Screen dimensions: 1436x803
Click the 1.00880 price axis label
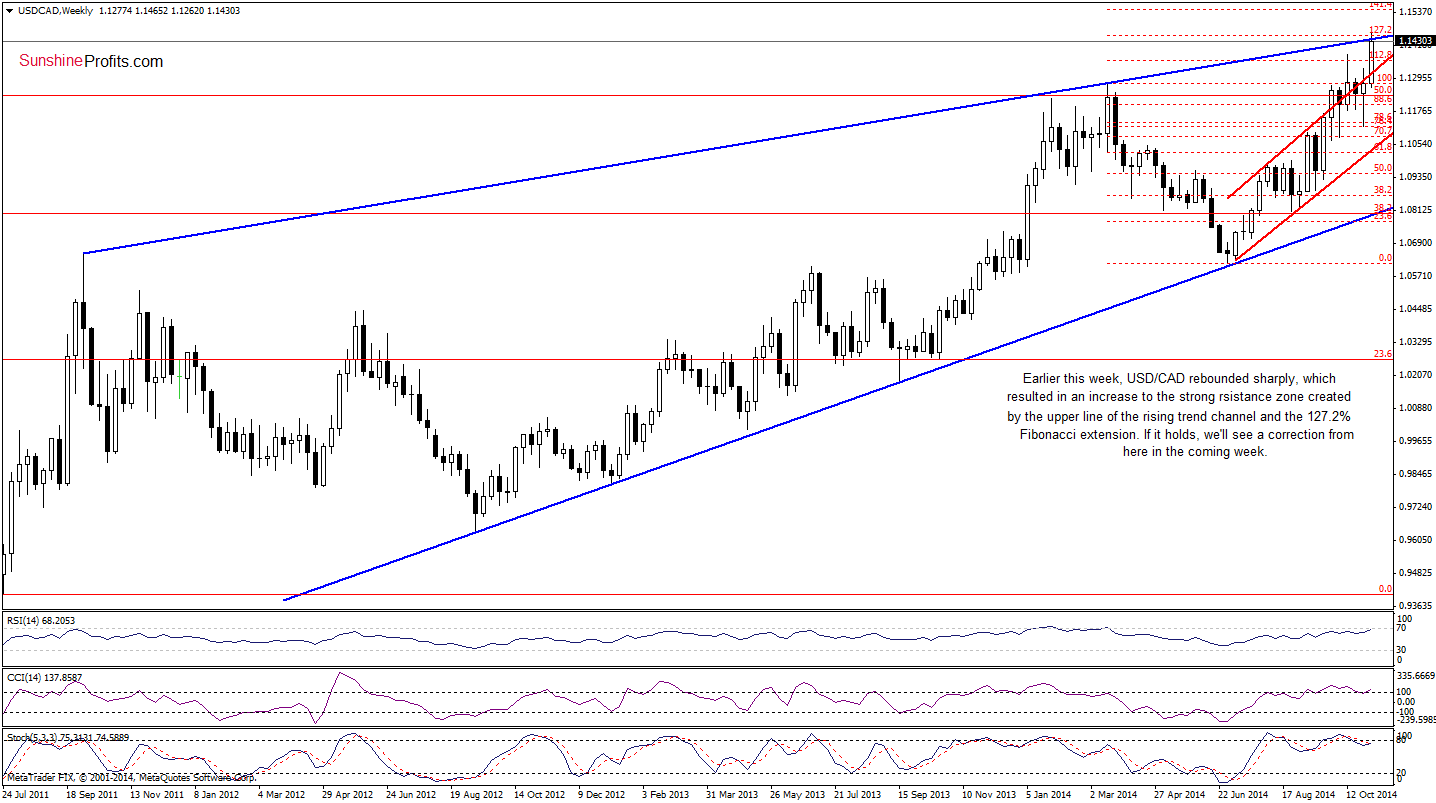point(1414,408)
